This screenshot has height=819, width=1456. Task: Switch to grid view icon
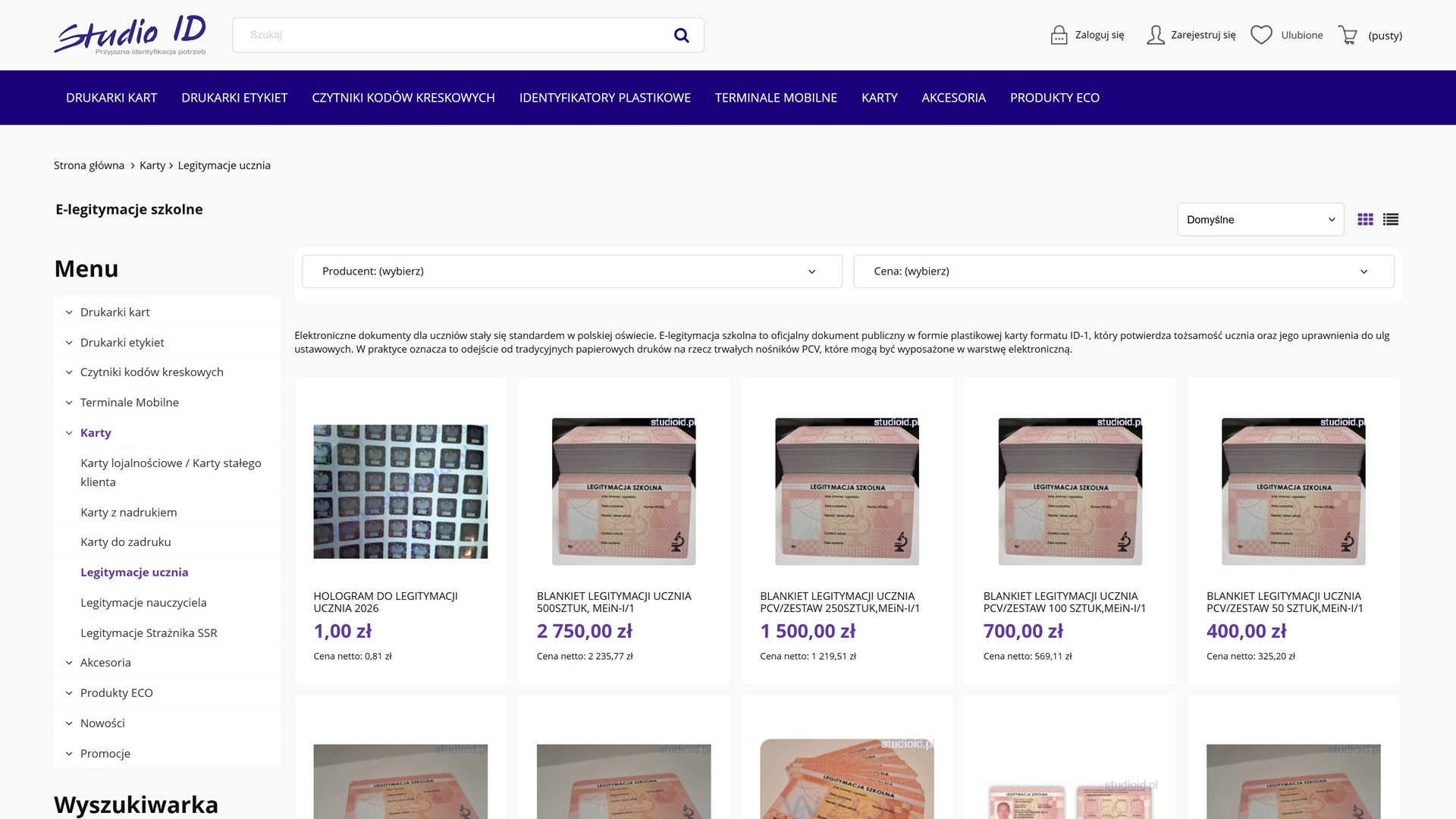click(x=1365, y=220)
